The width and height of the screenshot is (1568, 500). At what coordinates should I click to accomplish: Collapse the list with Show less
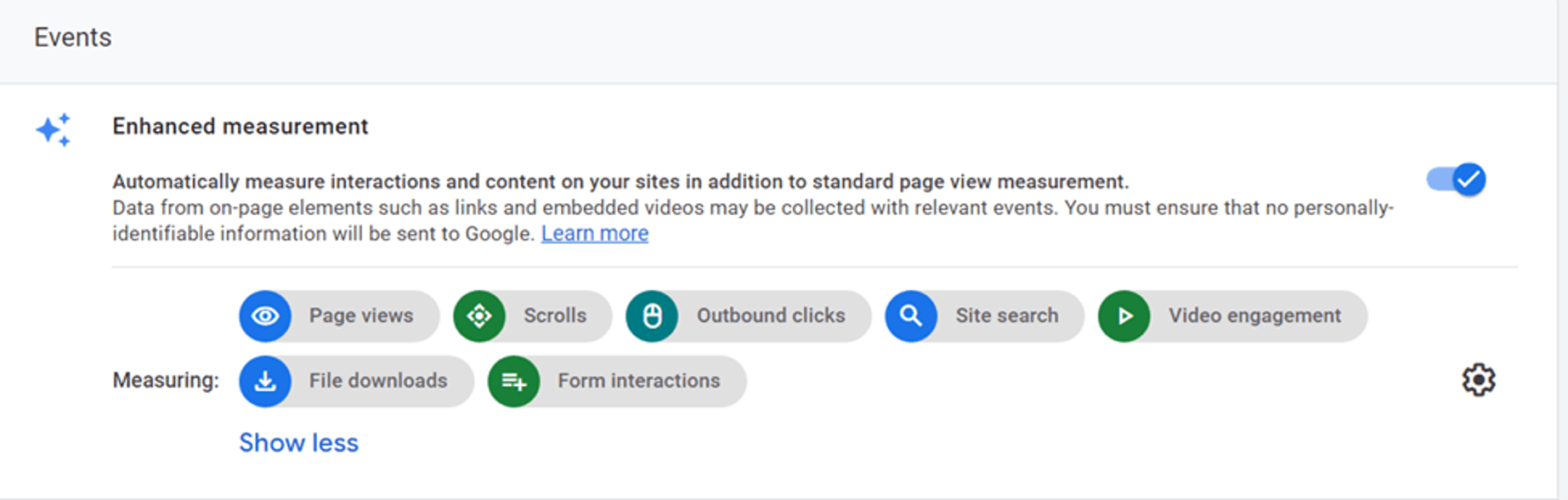[298, 443]
